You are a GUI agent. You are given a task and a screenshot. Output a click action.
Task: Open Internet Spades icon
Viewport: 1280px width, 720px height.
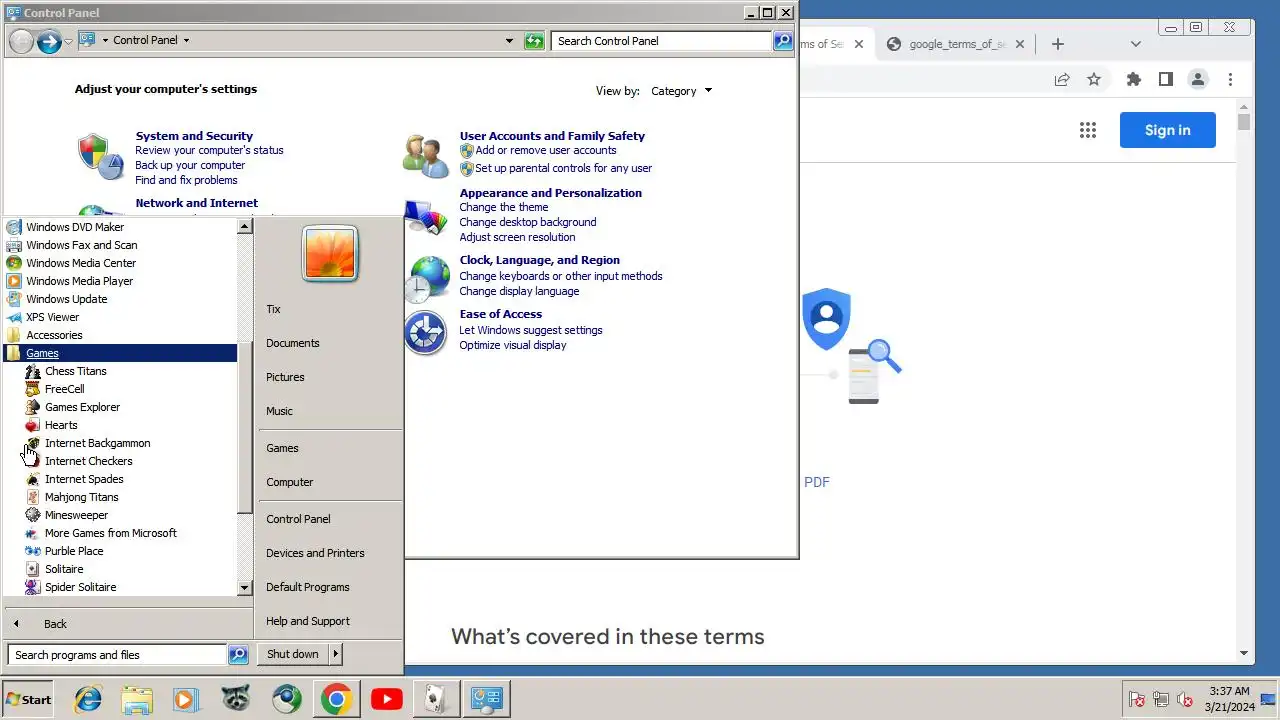point(33,479)
